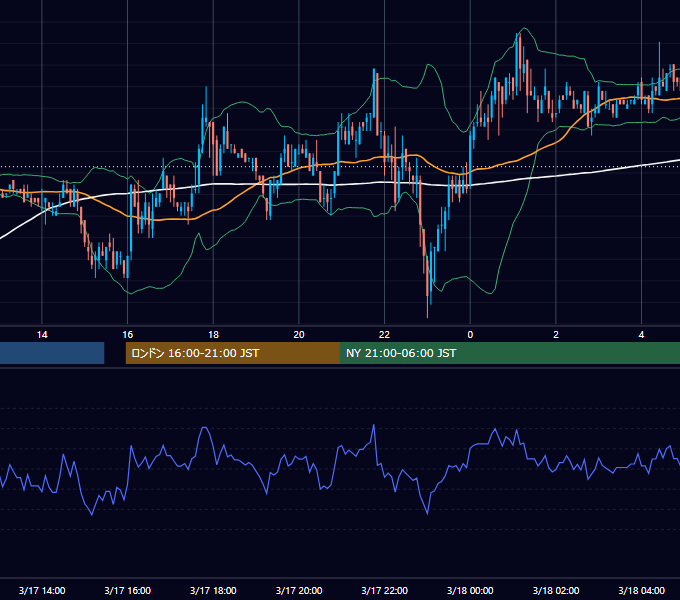Click the 3/17 20:00 date label

pyautogui.click(x=299, y=590)
